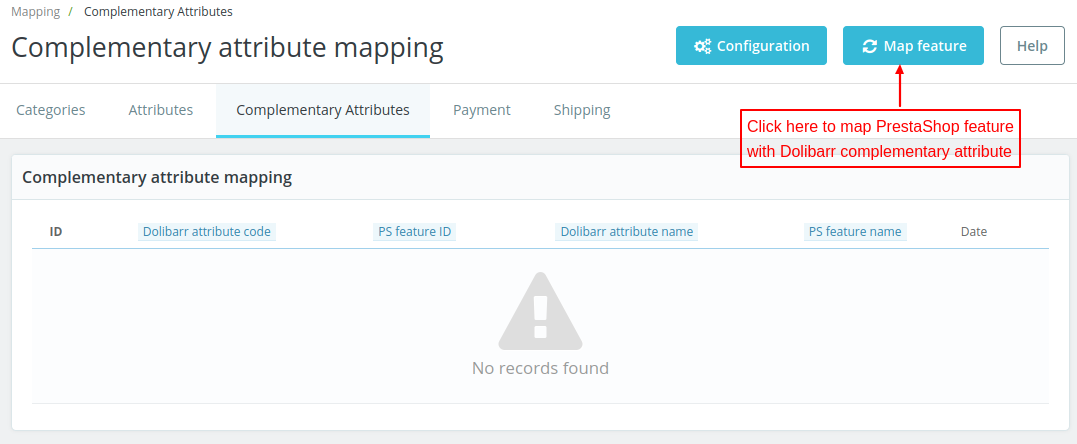This screenshot has height=444, width=1077.
Task: Click the refresh icon on Map feature
Action: pos(869,46)
